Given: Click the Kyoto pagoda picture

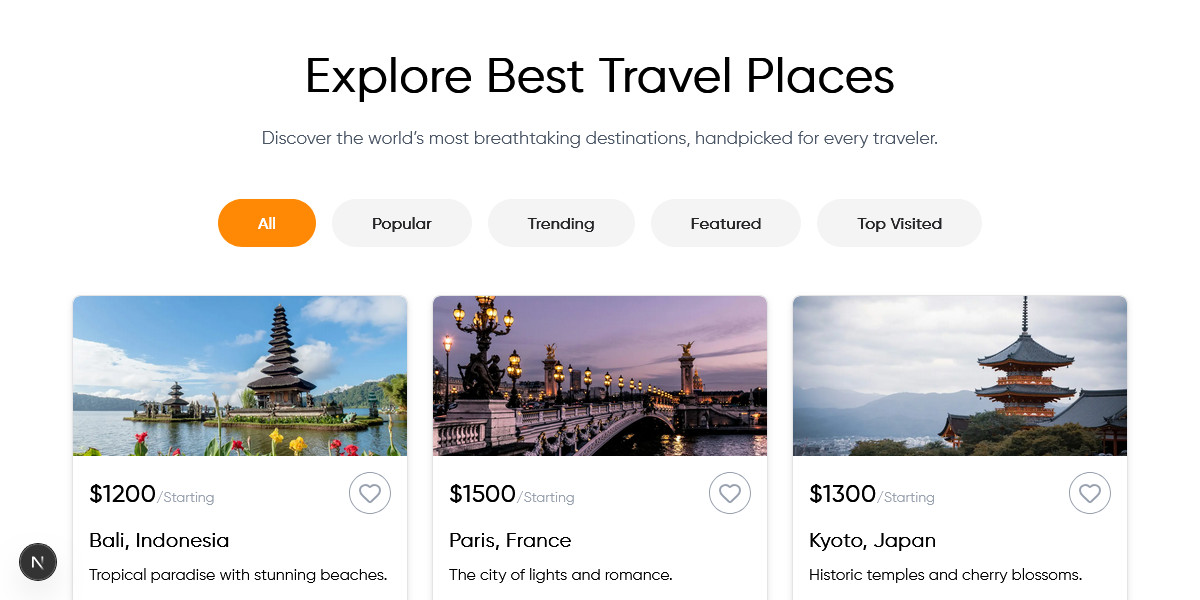Looking at the screenshot, I should (x=960, y=376).
